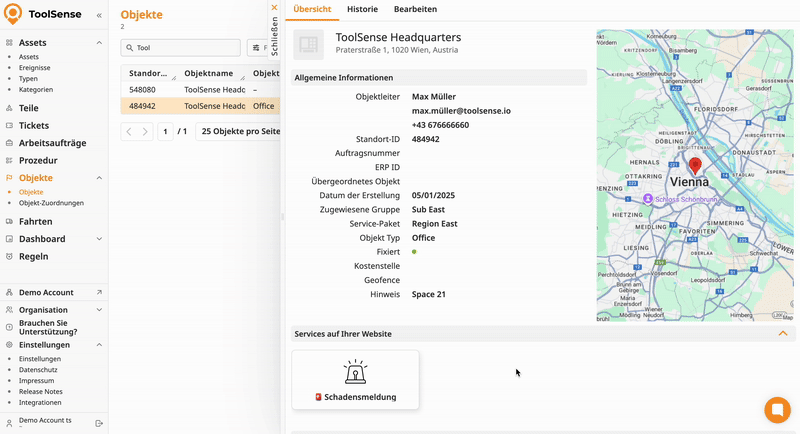Viewport: 800px width, 434px height.
Task: Collapse the sidebar with the double-chevron icon
Action: [99, 15]
